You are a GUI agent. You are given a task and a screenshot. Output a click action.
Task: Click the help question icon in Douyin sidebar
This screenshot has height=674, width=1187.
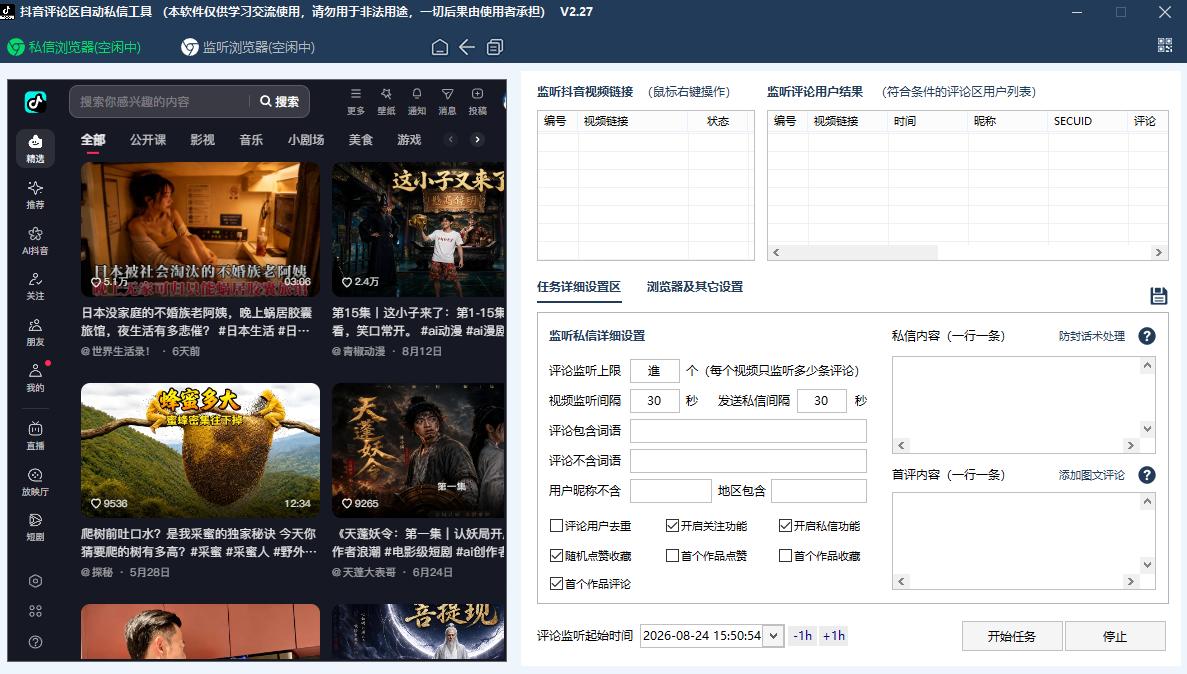(35, 642)
